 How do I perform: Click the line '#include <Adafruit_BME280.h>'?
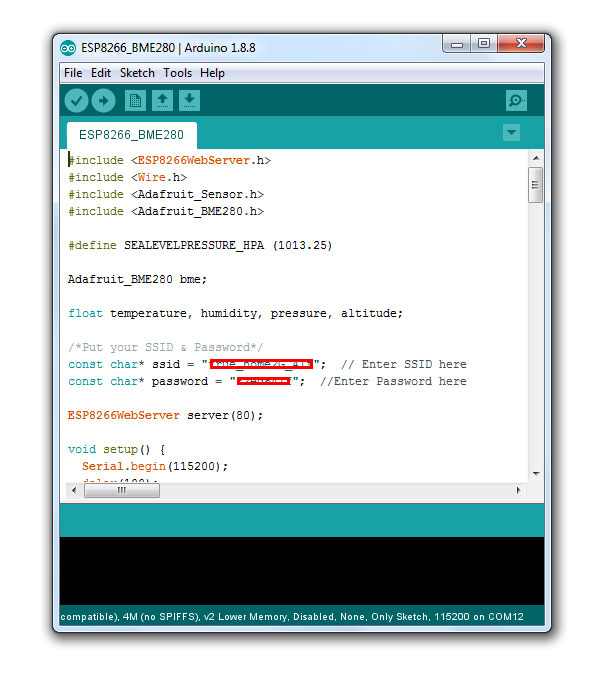[x=166, y=211]
